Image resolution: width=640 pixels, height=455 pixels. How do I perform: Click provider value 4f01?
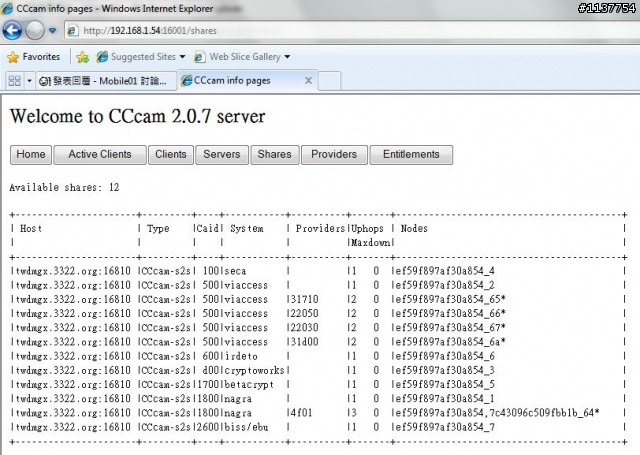pos(301,413)
